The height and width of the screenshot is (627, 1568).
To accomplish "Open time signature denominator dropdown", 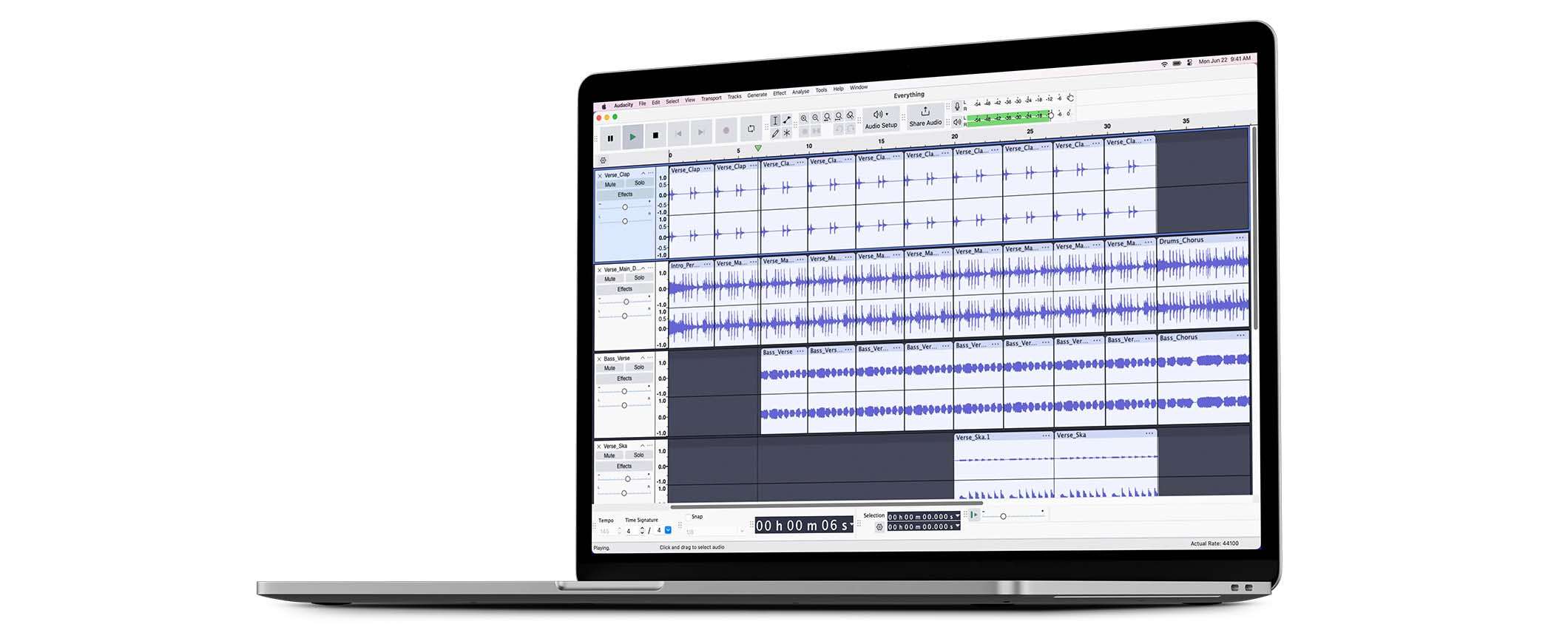I will coord(668,530).
